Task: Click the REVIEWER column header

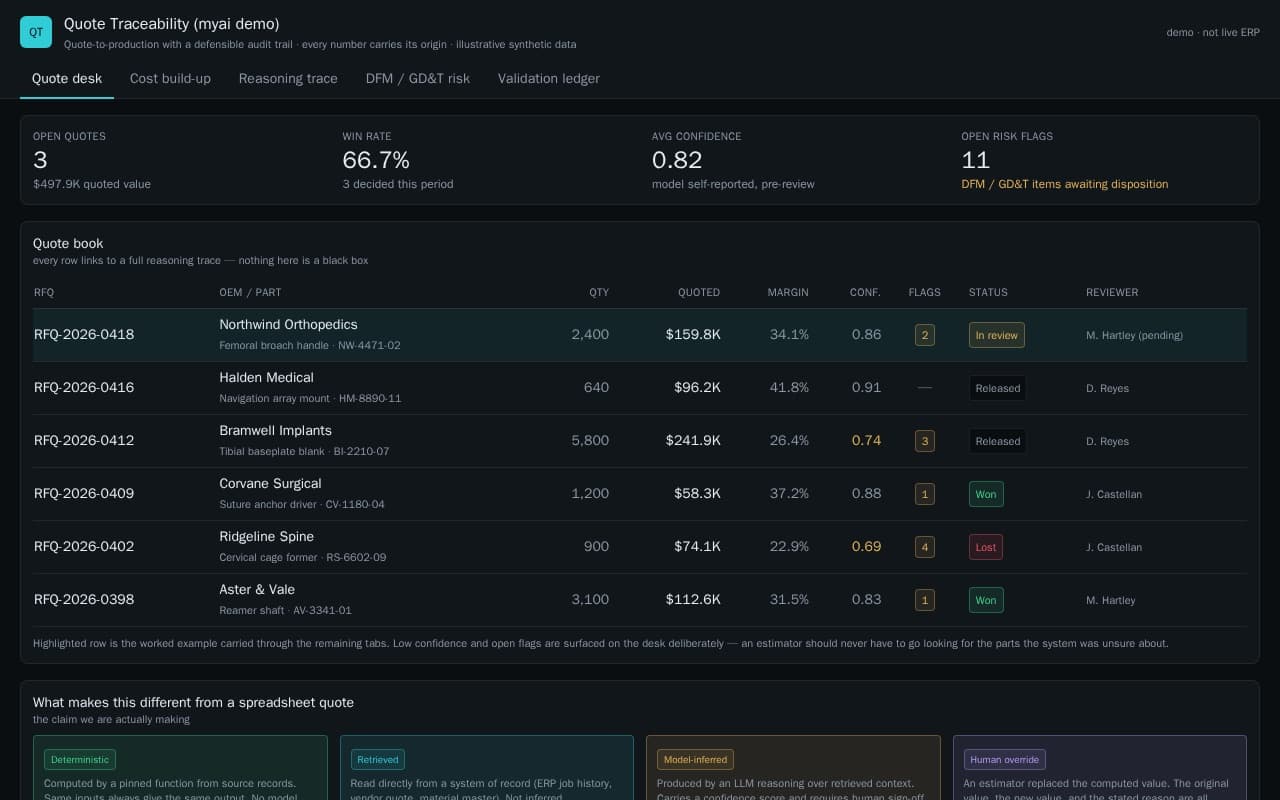Action: point(1112,293)
